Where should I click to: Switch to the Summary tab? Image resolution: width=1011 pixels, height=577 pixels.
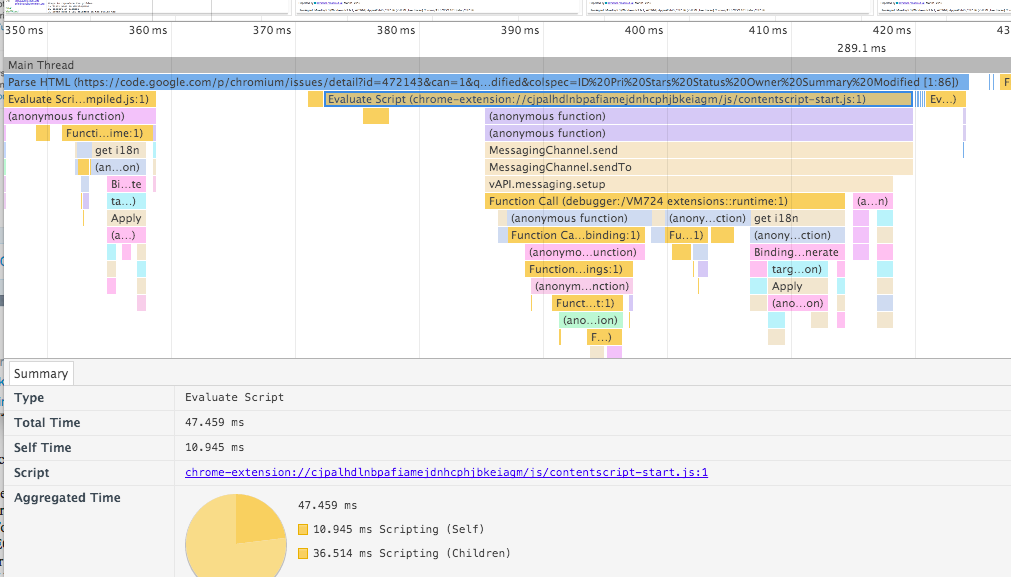click(41, 373)
